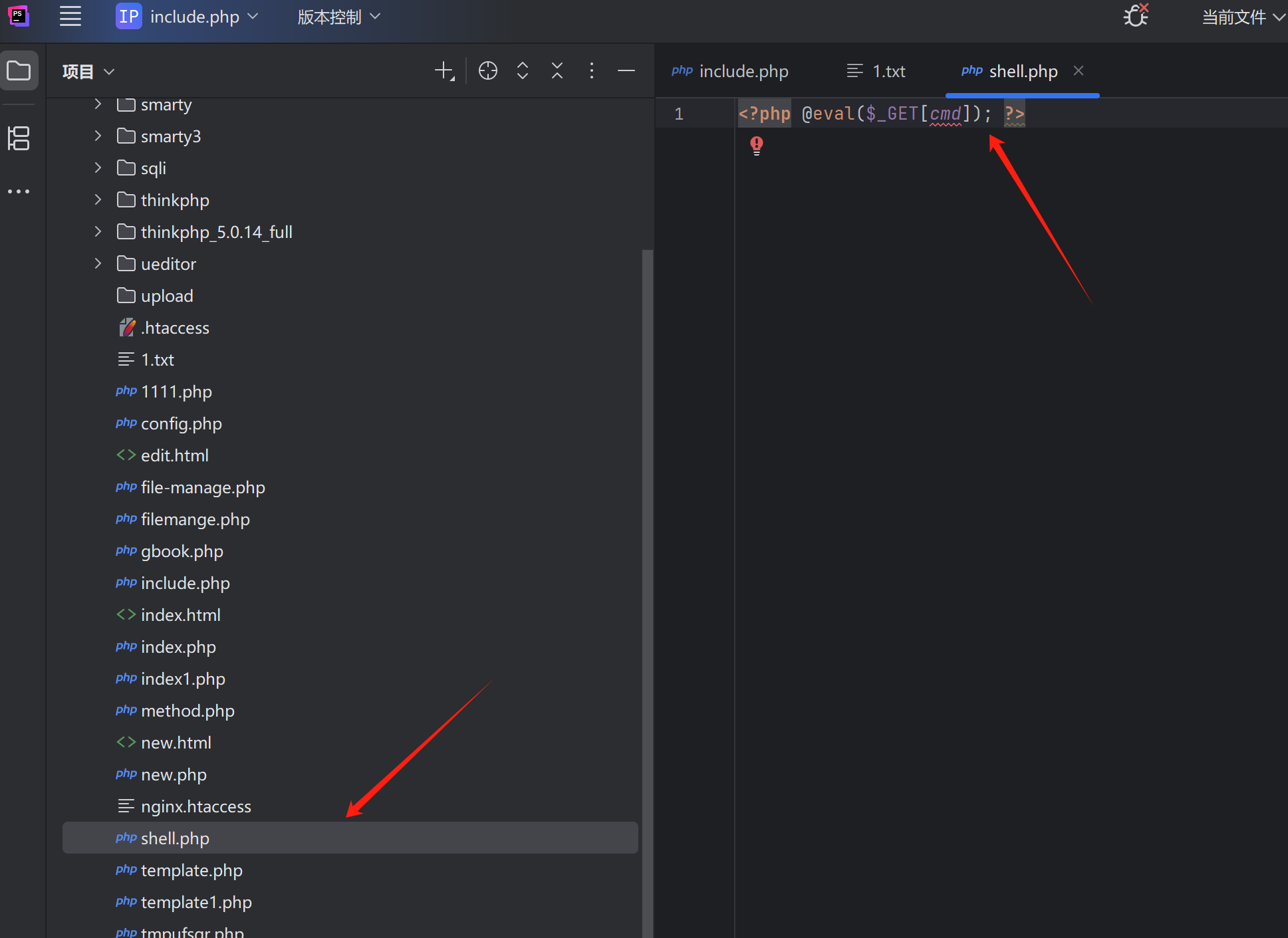Expand the ueditor folder node
This screenshot has height=938, width=1288.
click(x=98, y=263)
